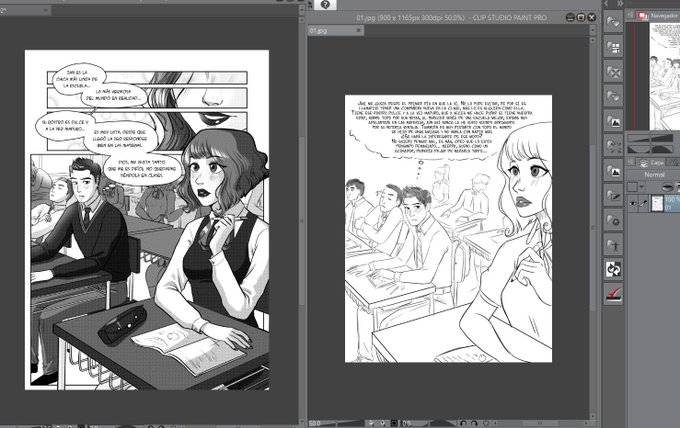The image size is (680, 428).
Task: Click the fit-to-screen icon in 01.jpg status bar
Action: 394,423
